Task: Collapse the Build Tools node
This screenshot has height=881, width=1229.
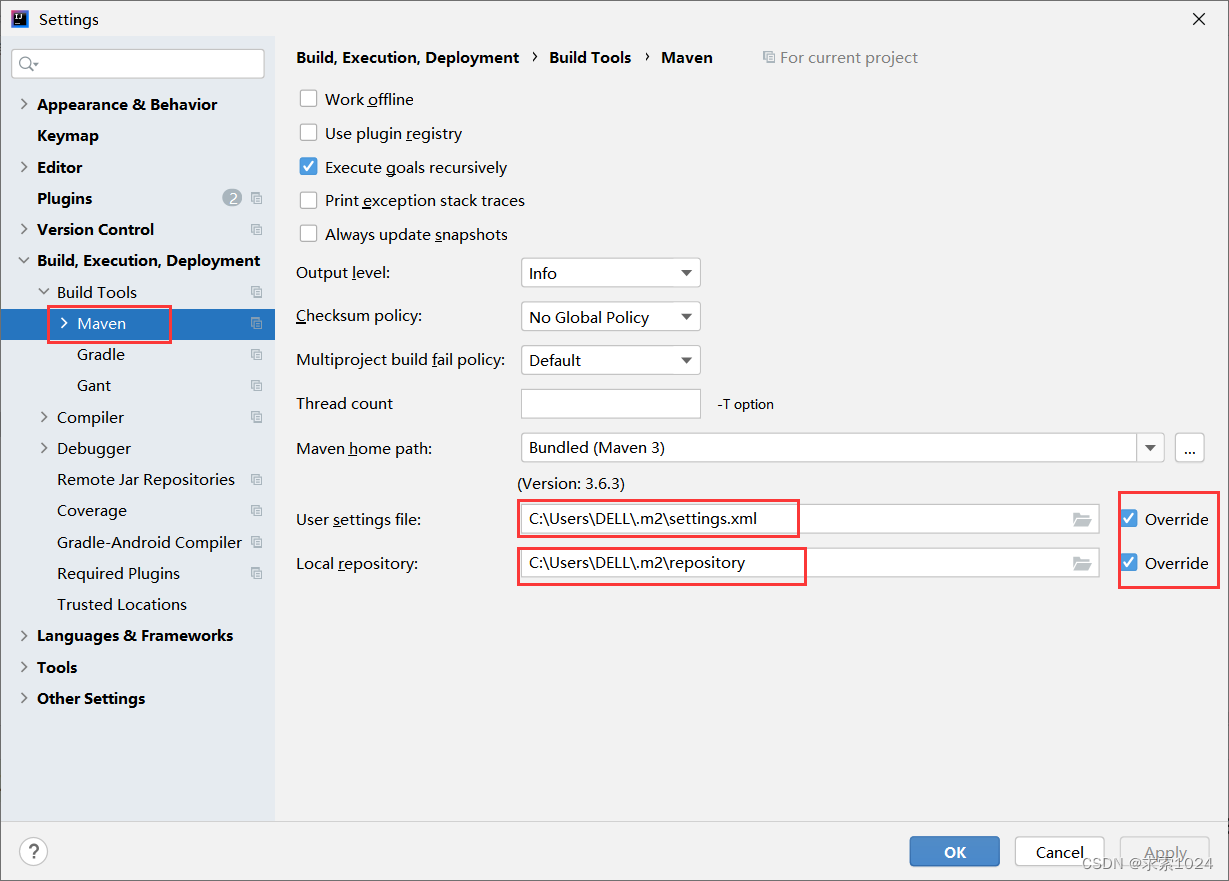Action: pos(44,292)
